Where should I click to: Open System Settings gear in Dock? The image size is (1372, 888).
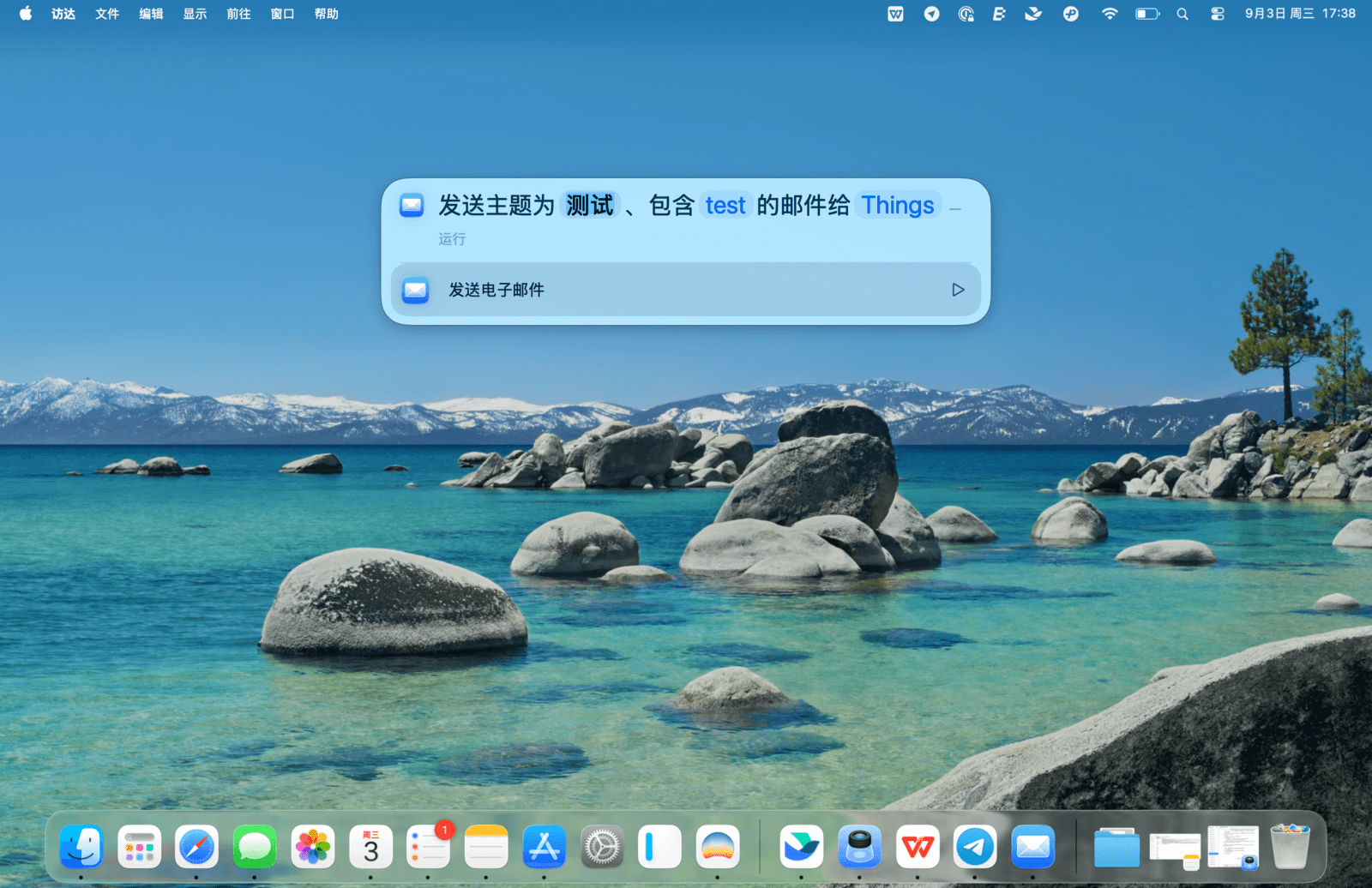coord(602,848)
